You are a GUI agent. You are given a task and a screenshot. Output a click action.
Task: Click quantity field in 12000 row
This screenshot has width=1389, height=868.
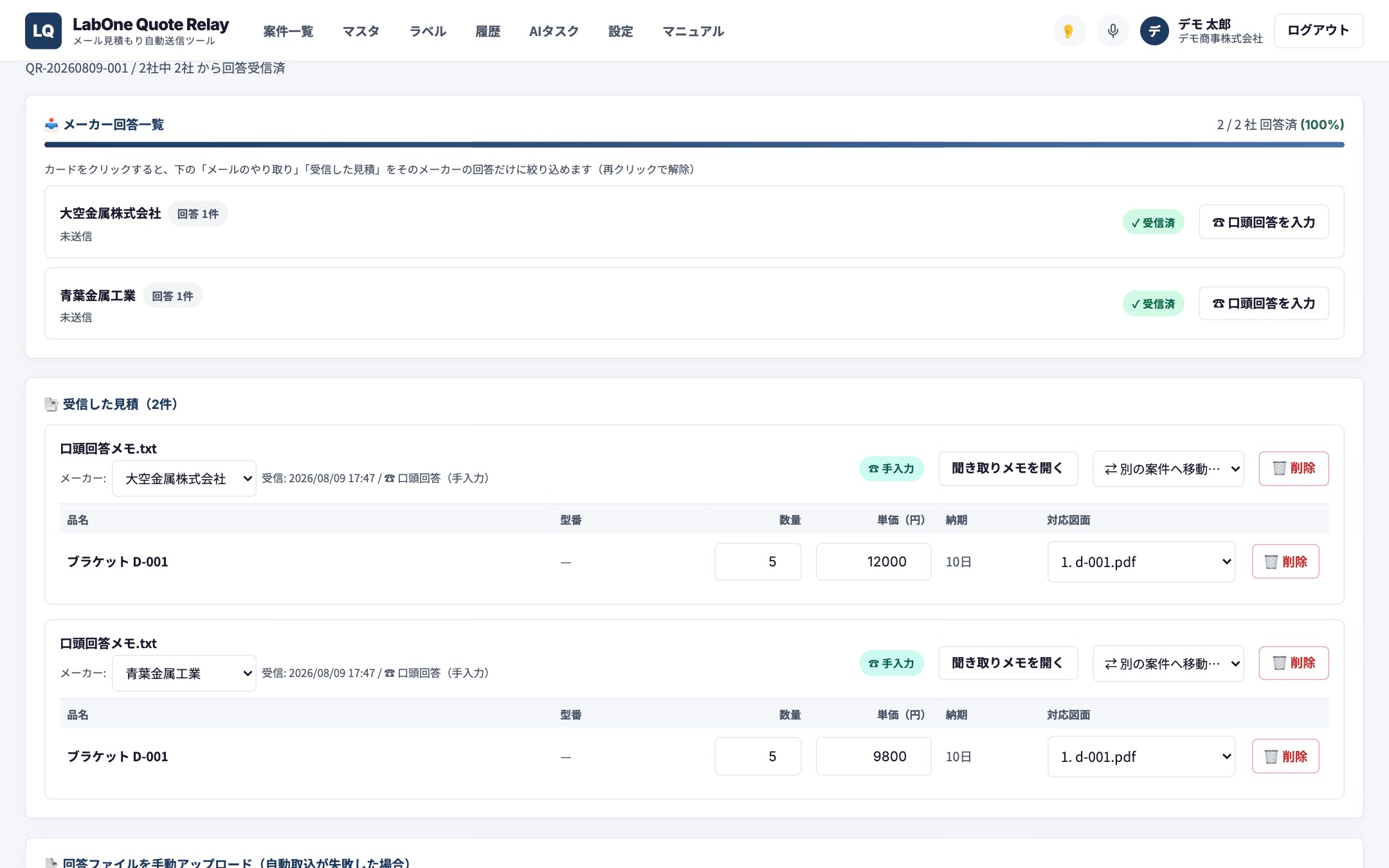click(758, 562)
